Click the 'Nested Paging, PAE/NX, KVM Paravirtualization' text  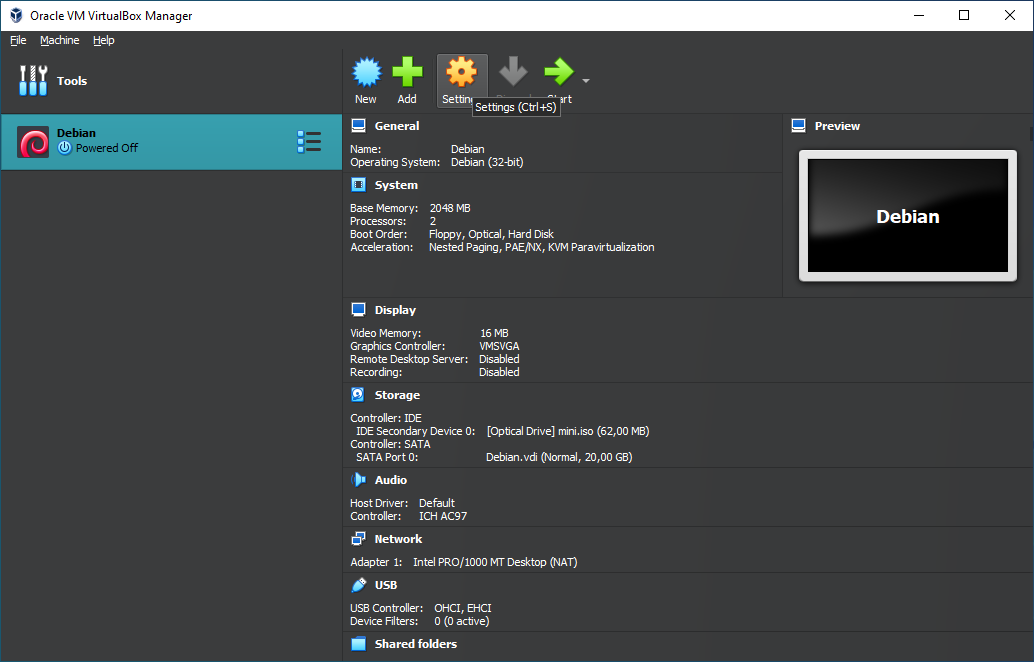pyautogui.click(x=542, y=247)
